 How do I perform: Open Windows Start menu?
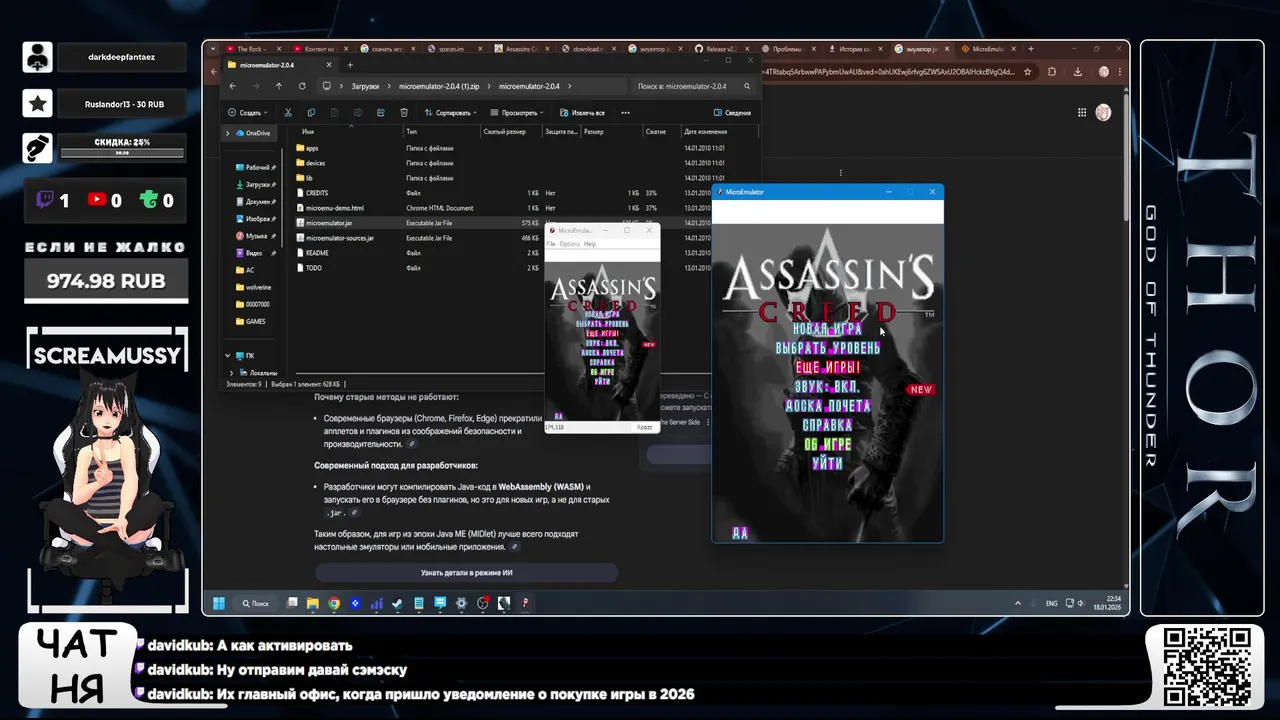pos(218,603)
